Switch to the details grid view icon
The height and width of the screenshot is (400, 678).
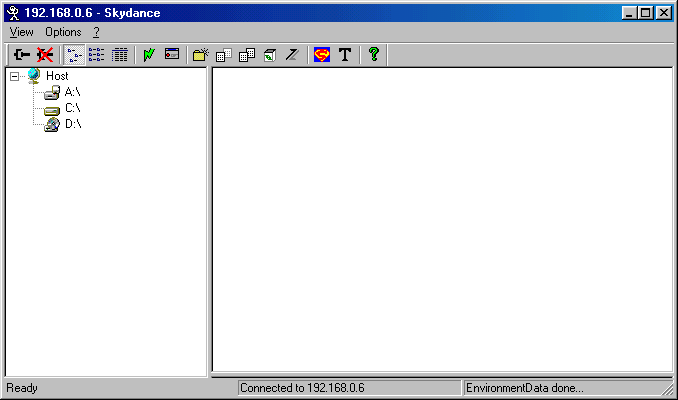pos(120,55)
